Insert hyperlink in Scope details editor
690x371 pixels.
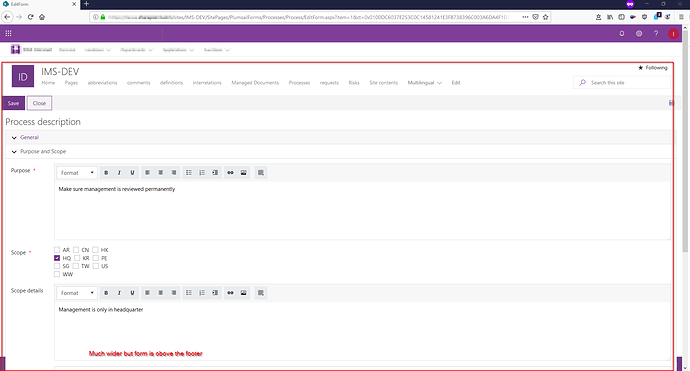pyautogui.click(x=230, y=293)
